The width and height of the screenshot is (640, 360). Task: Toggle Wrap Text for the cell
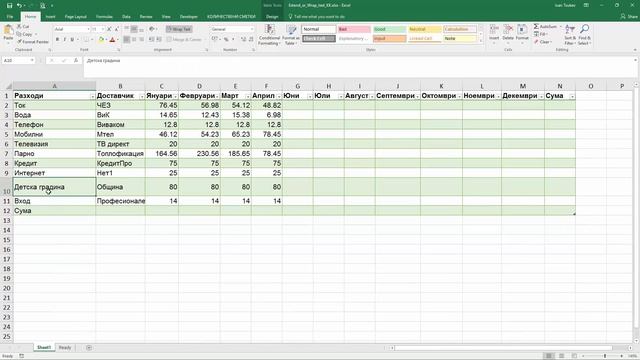[x=179, y=29]
